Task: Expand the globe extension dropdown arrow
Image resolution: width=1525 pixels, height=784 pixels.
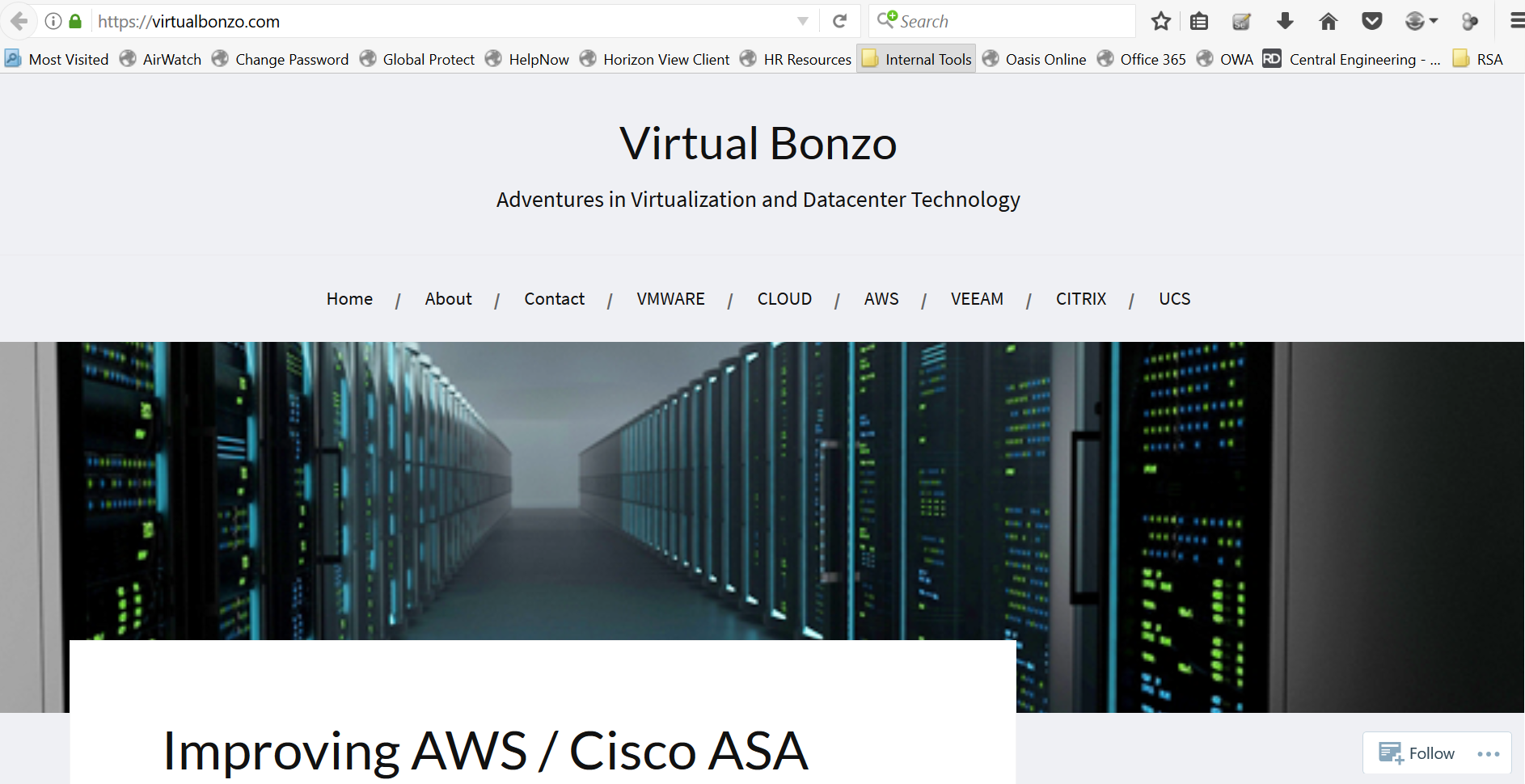Action: pyautogui.click(x=1434, y=21)
